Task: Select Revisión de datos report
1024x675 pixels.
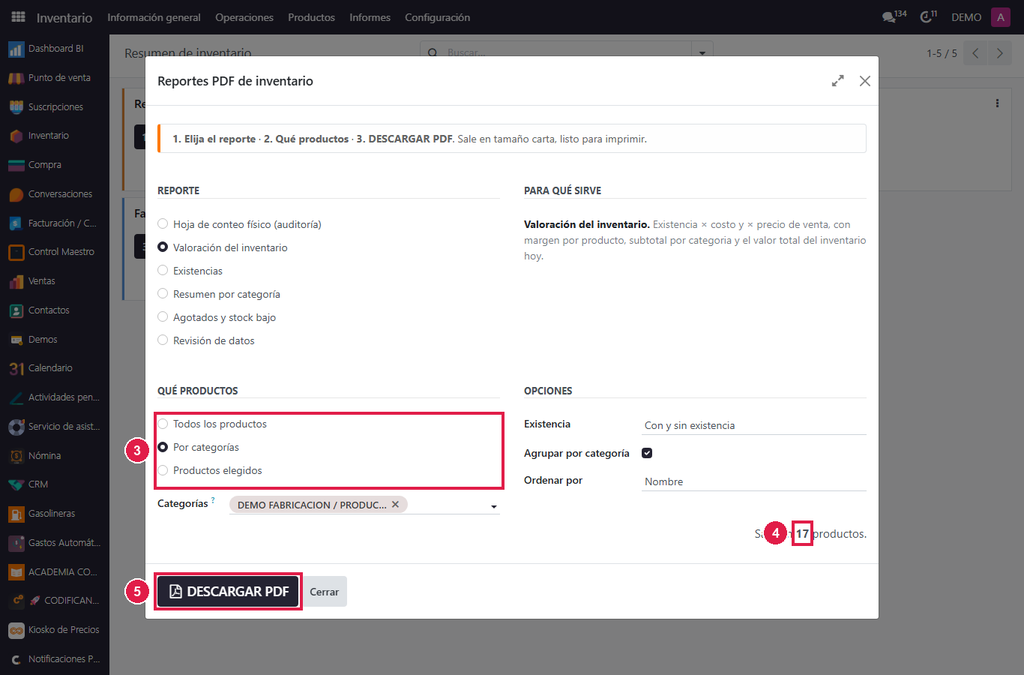Action: click(163, 340)
